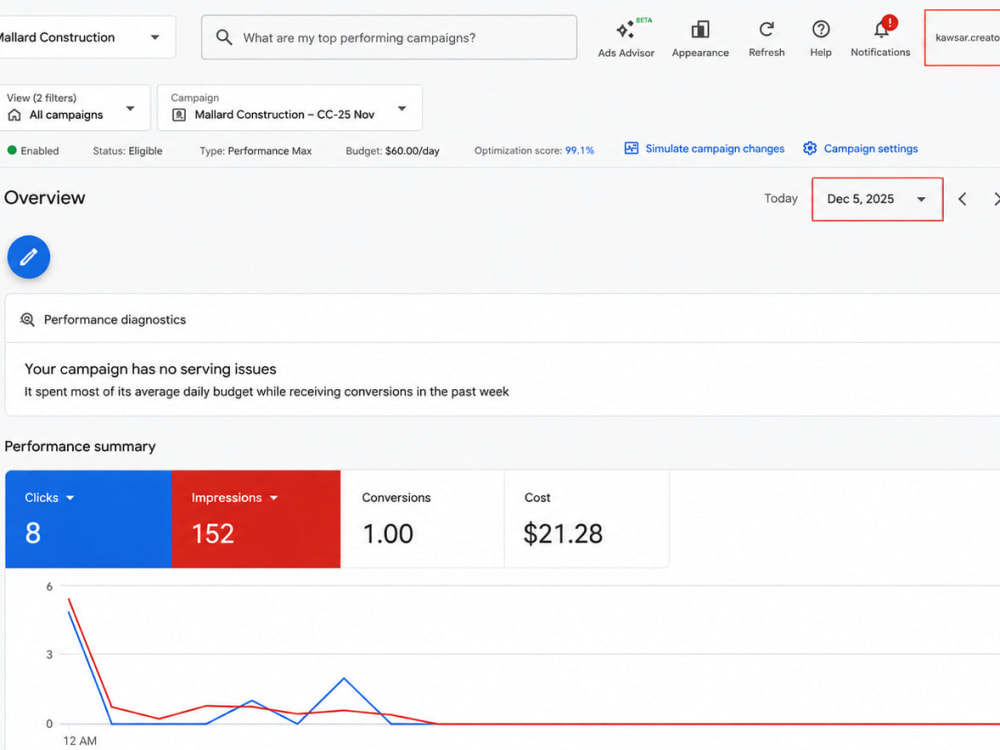Open the Campaign selector dropdown
Image resolution: width=1000 pixels, height=750 pixels.
290,107
